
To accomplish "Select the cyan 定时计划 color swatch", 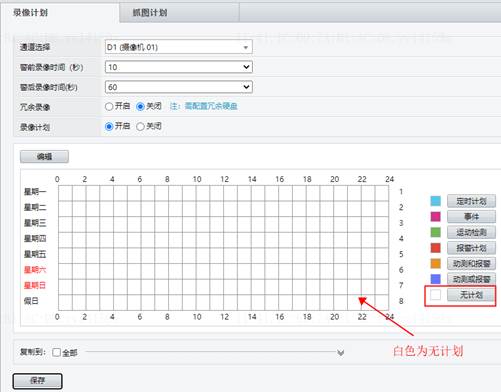I will click(435, 201).
